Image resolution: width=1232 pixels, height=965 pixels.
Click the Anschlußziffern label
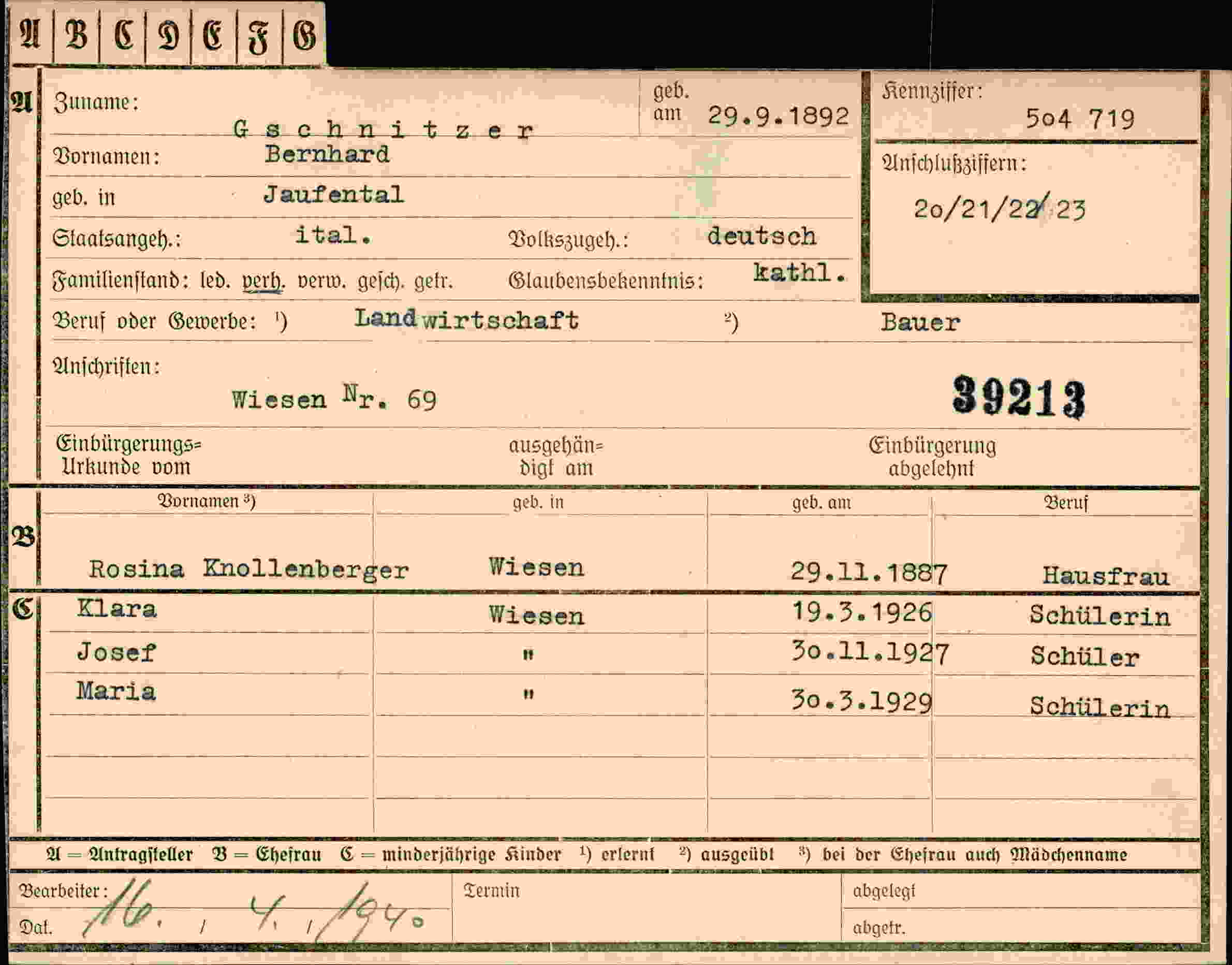pyautogui.click(x=954, y=164)
